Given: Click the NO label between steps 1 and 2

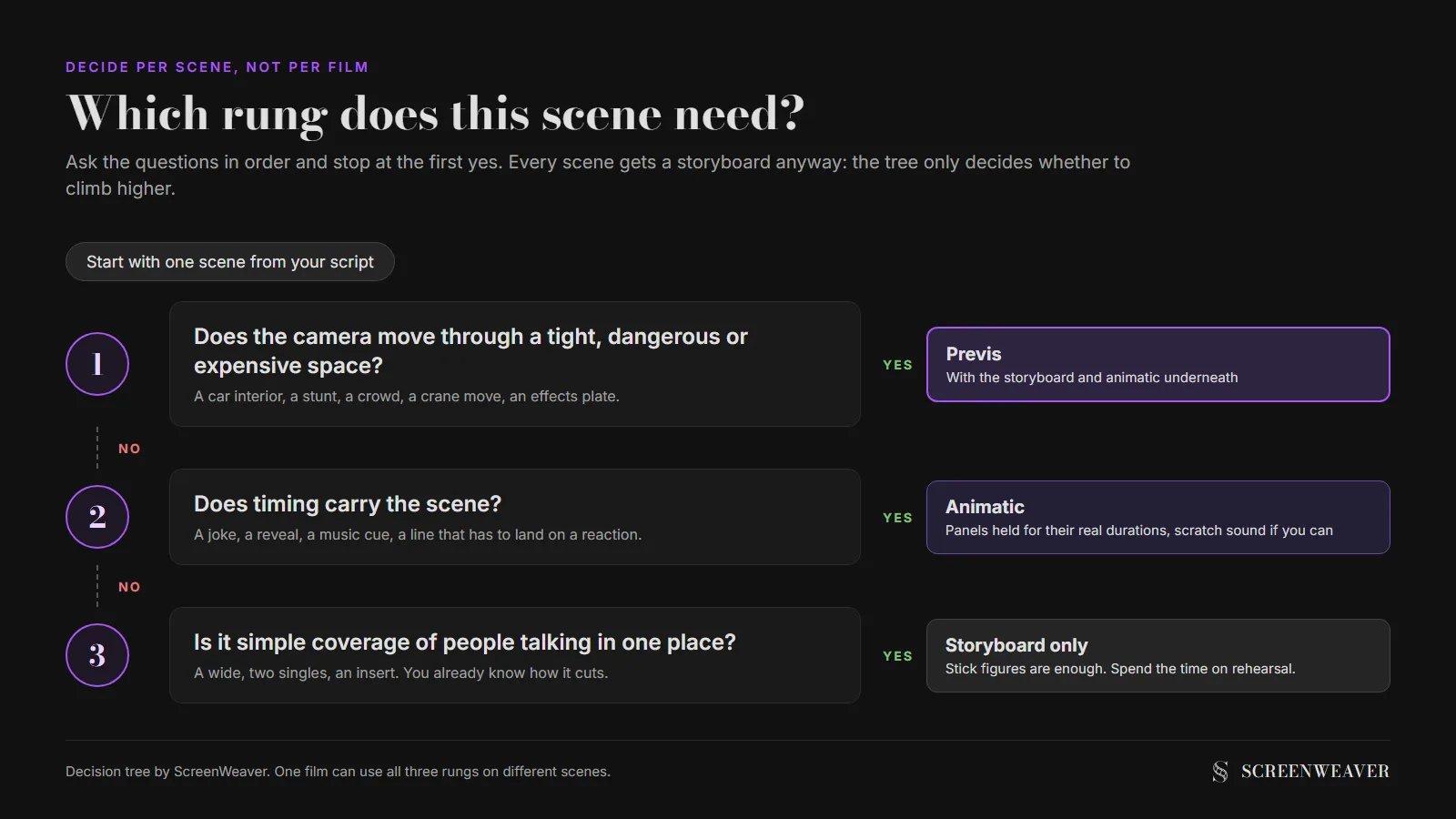Looking at the screenshot, I should 129,449.
